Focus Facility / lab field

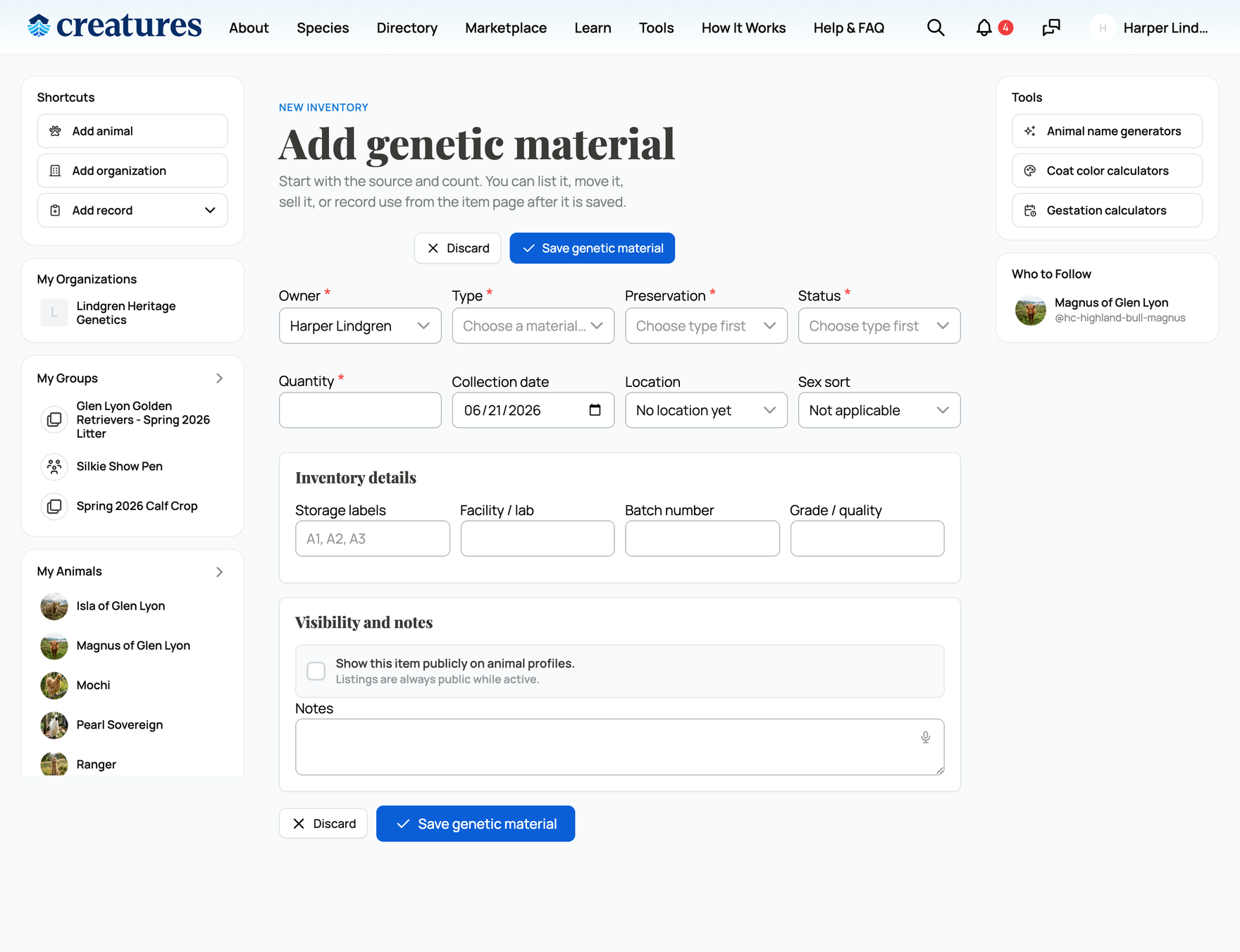[538, 538]
